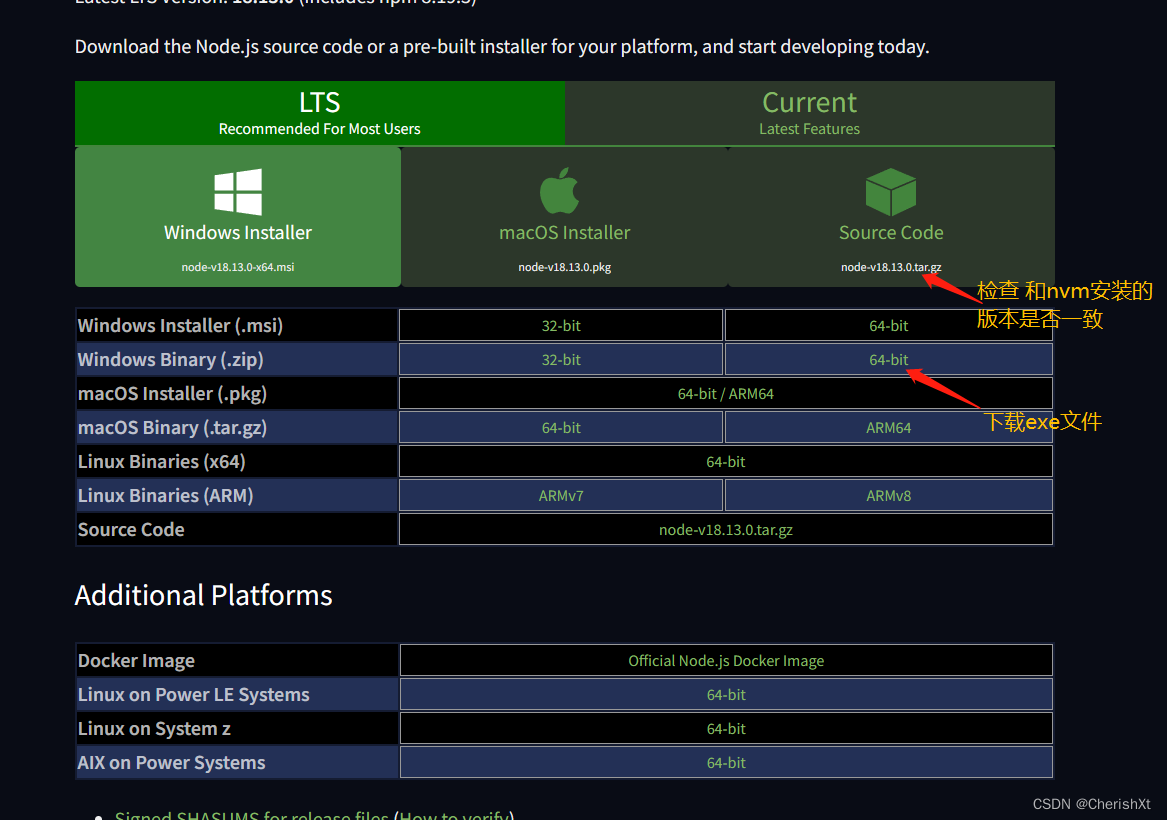The width and height of the screenshot is (1167, 820).
Task: Click the Linux Binaries (ARM) row label
Action: click(x=165, y=496)
